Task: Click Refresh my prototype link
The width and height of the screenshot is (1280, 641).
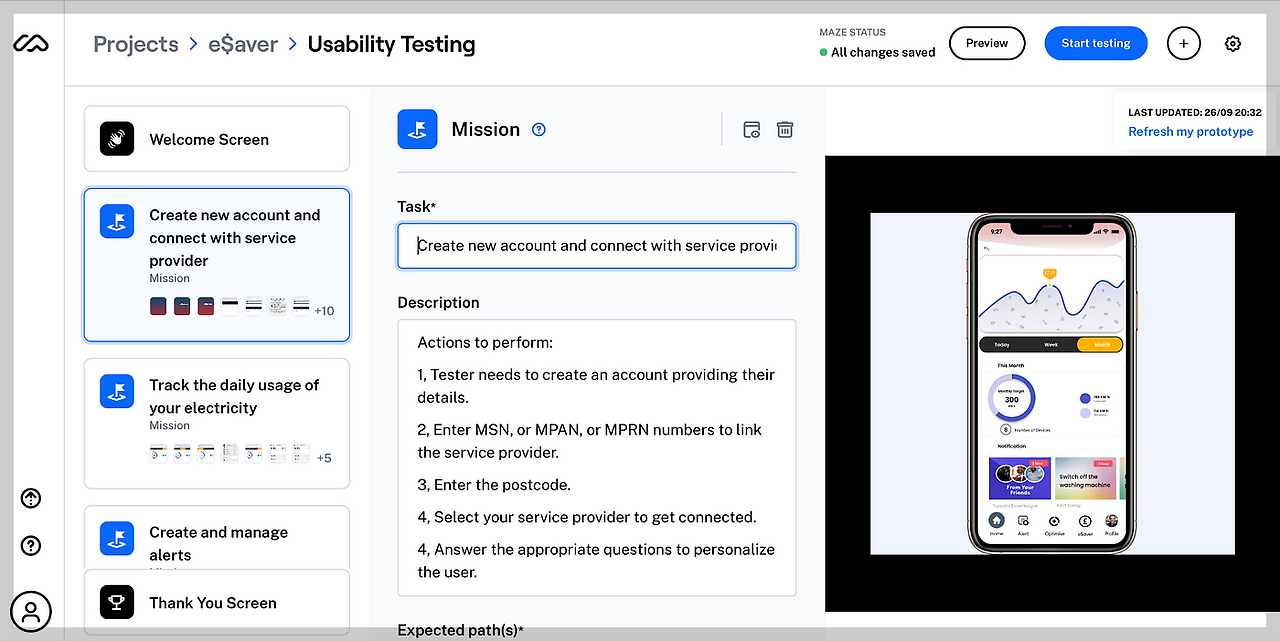Action: pyautogui.click(x=1190, y=132)
